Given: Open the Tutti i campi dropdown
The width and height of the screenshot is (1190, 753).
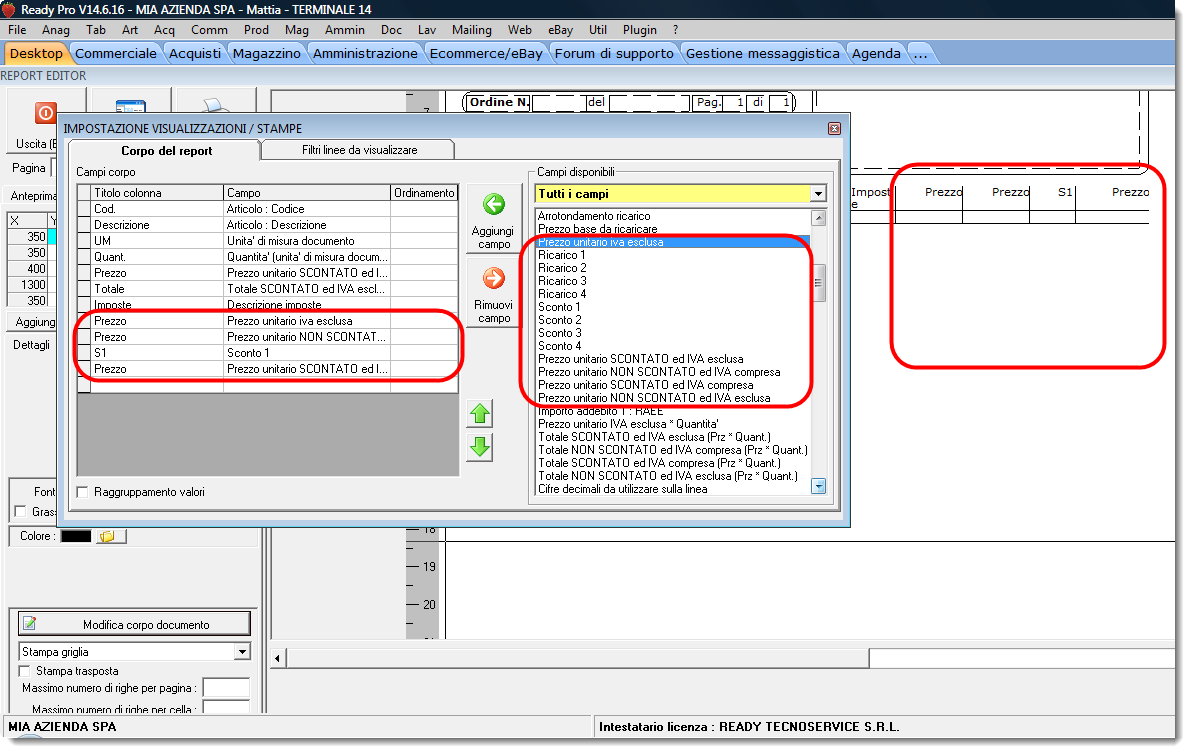Looking at the screenshot, I should pos(818,194).
